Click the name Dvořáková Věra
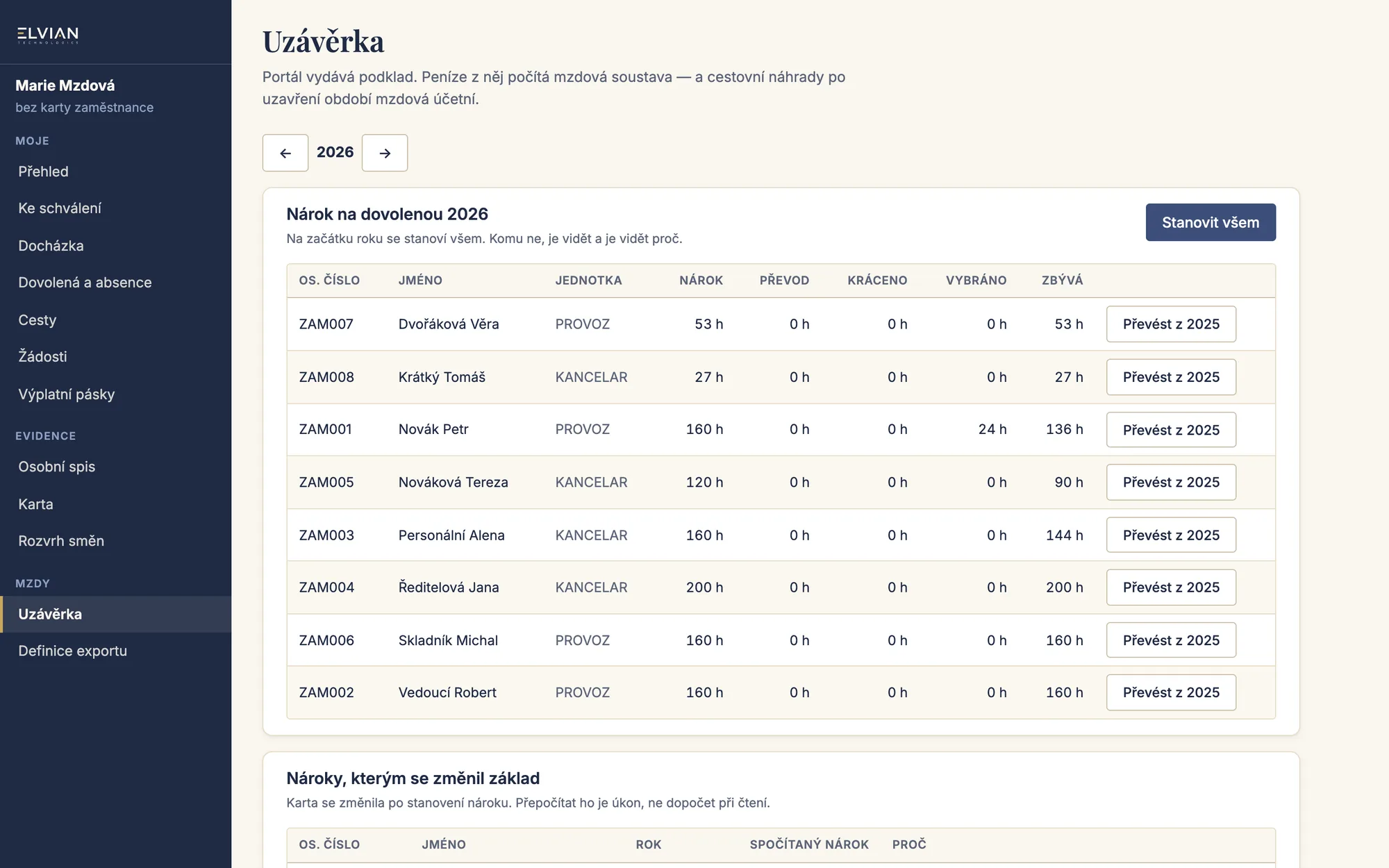Viewport: 1389px width, 868px height. 449,324
